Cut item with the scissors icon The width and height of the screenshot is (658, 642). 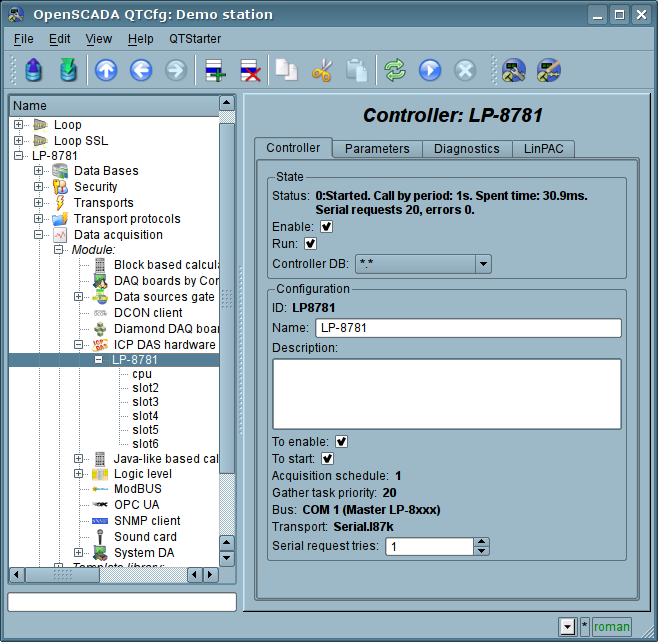[322, 70]
